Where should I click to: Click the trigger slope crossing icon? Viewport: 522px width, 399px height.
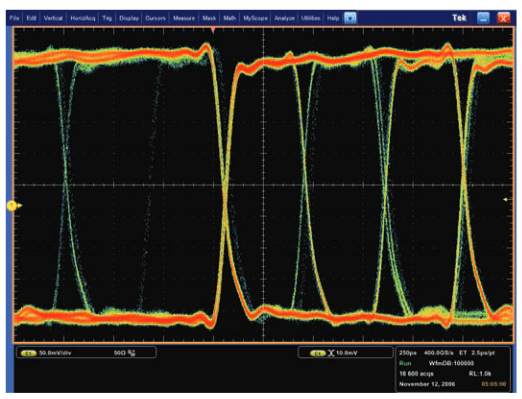pos(331,353)
